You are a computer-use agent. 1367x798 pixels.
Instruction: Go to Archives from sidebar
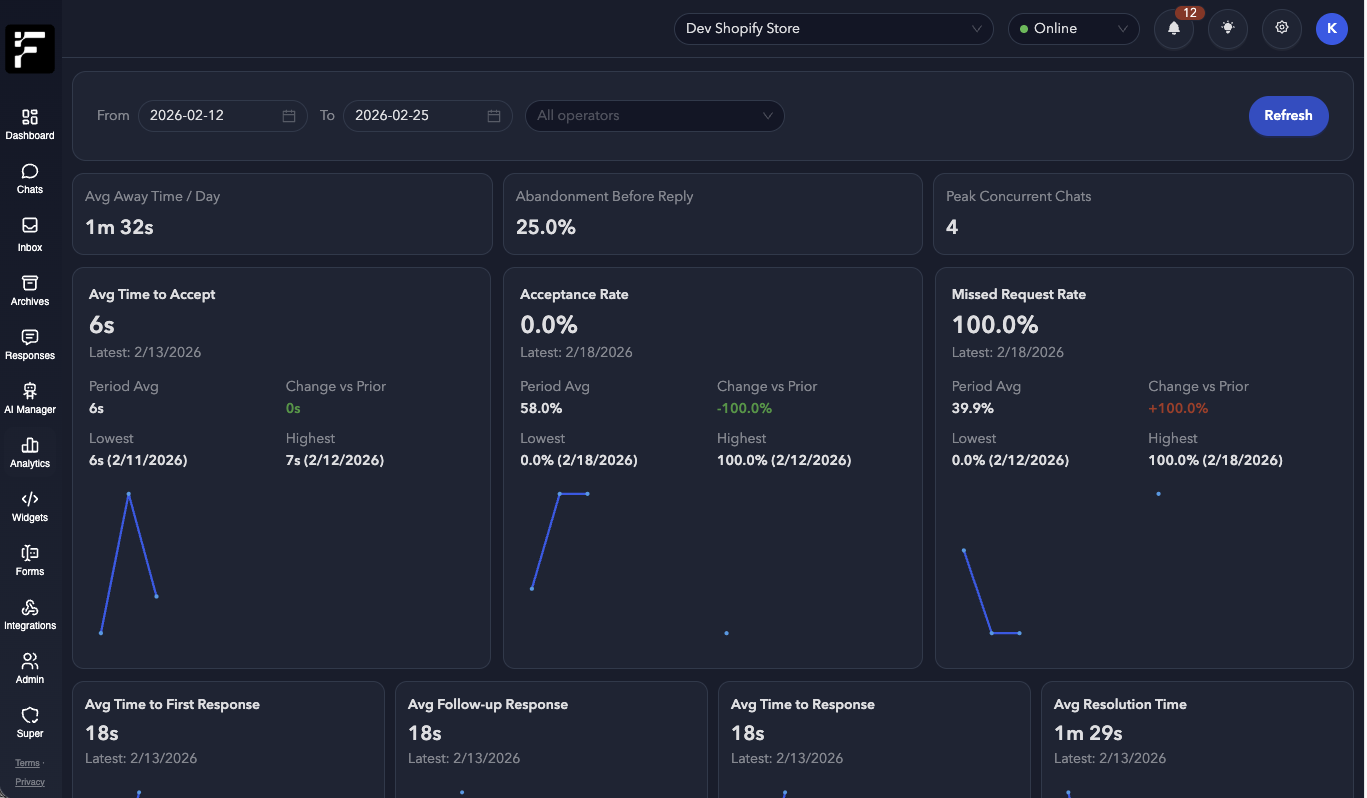[29, 289]
